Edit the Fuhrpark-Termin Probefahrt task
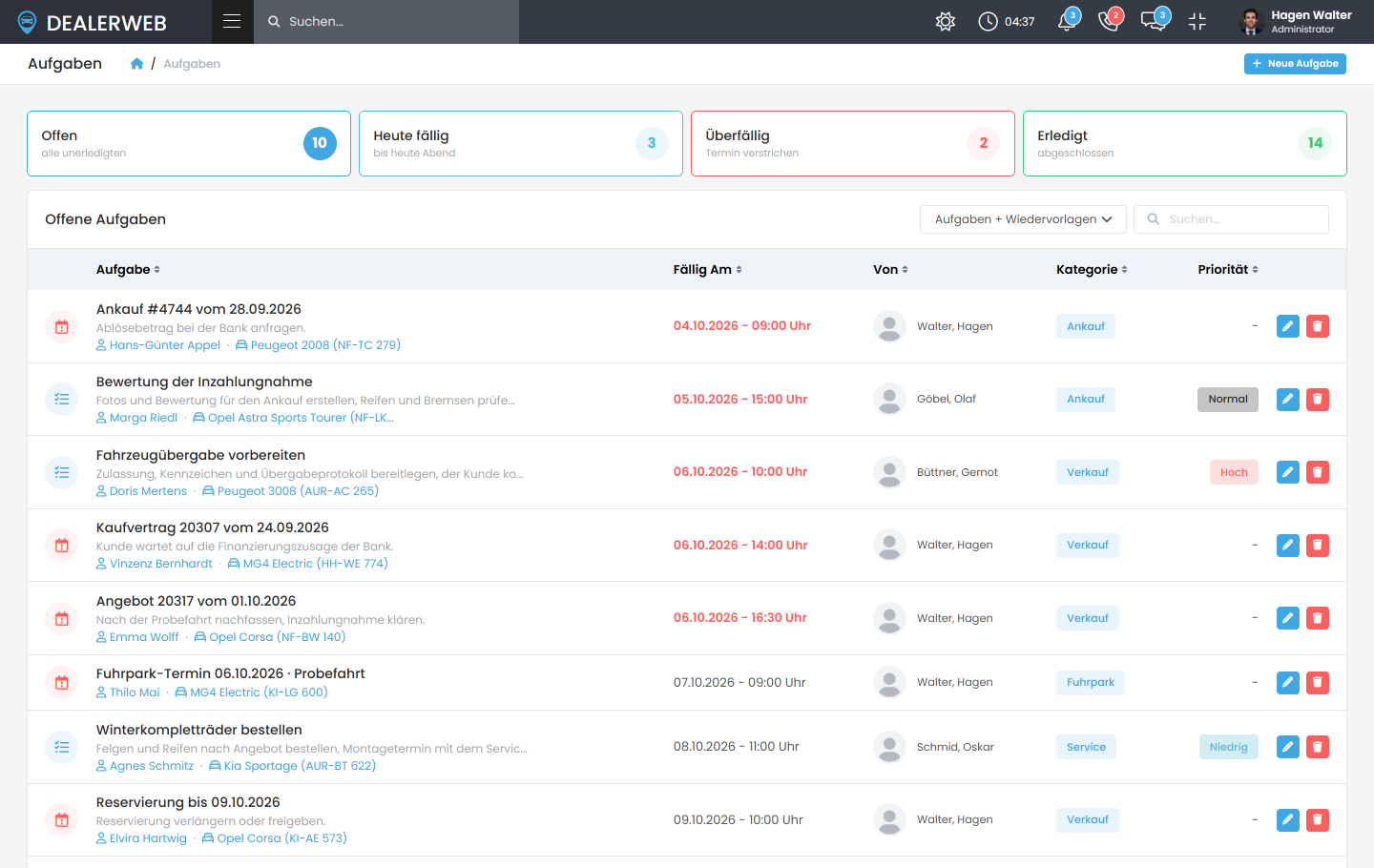This screenshot has height=868, width=1374. [1288, 682]
